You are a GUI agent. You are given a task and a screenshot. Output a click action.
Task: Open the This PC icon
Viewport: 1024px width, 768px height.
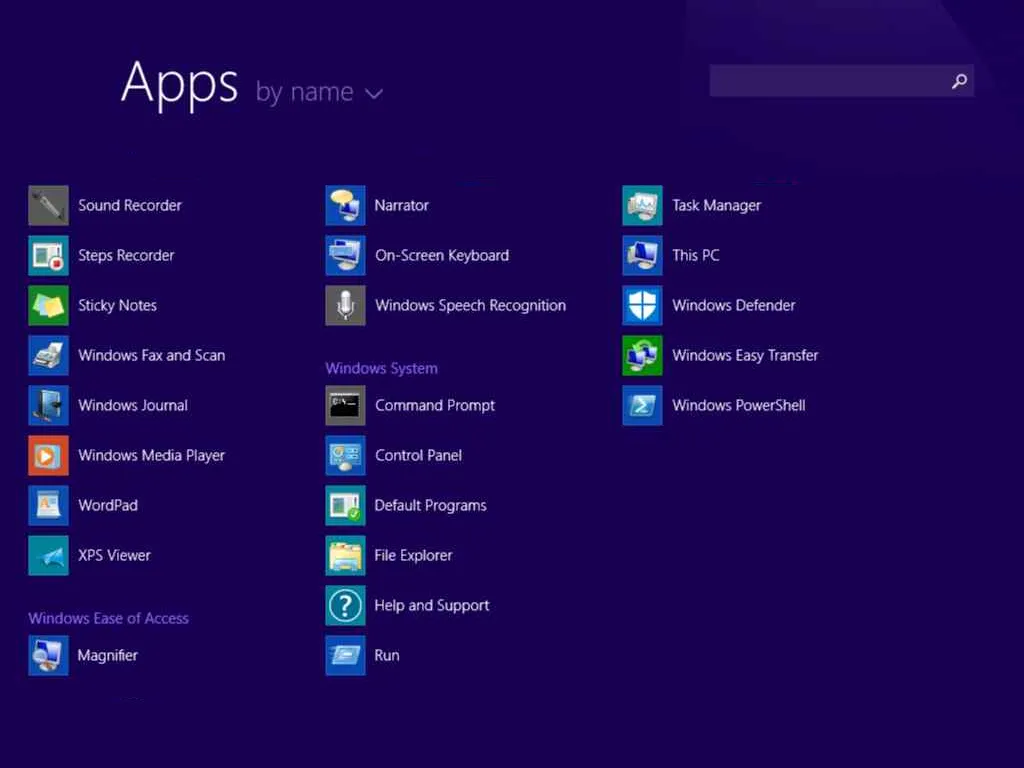[643, 255]
